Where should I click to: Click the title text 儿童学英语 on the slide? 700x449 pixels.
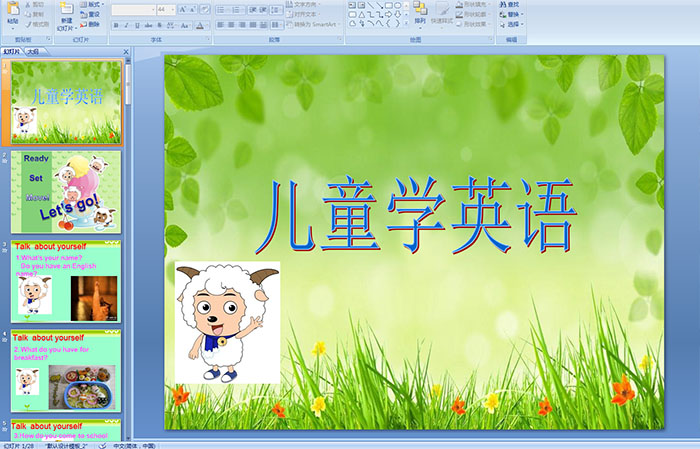pyautogui.click(x=416, y=215)
